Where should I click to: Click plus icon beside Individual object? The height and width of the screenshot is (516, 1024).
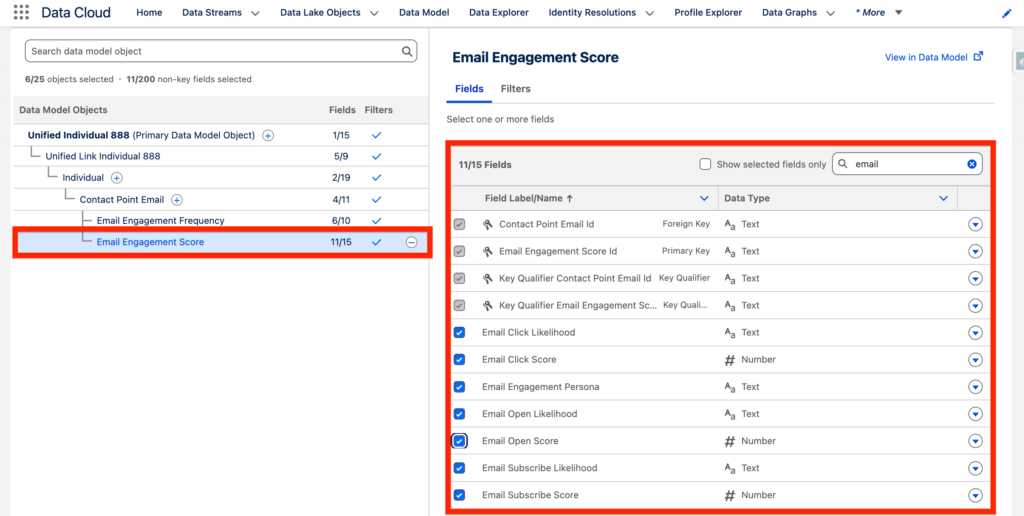click(117, 178)
